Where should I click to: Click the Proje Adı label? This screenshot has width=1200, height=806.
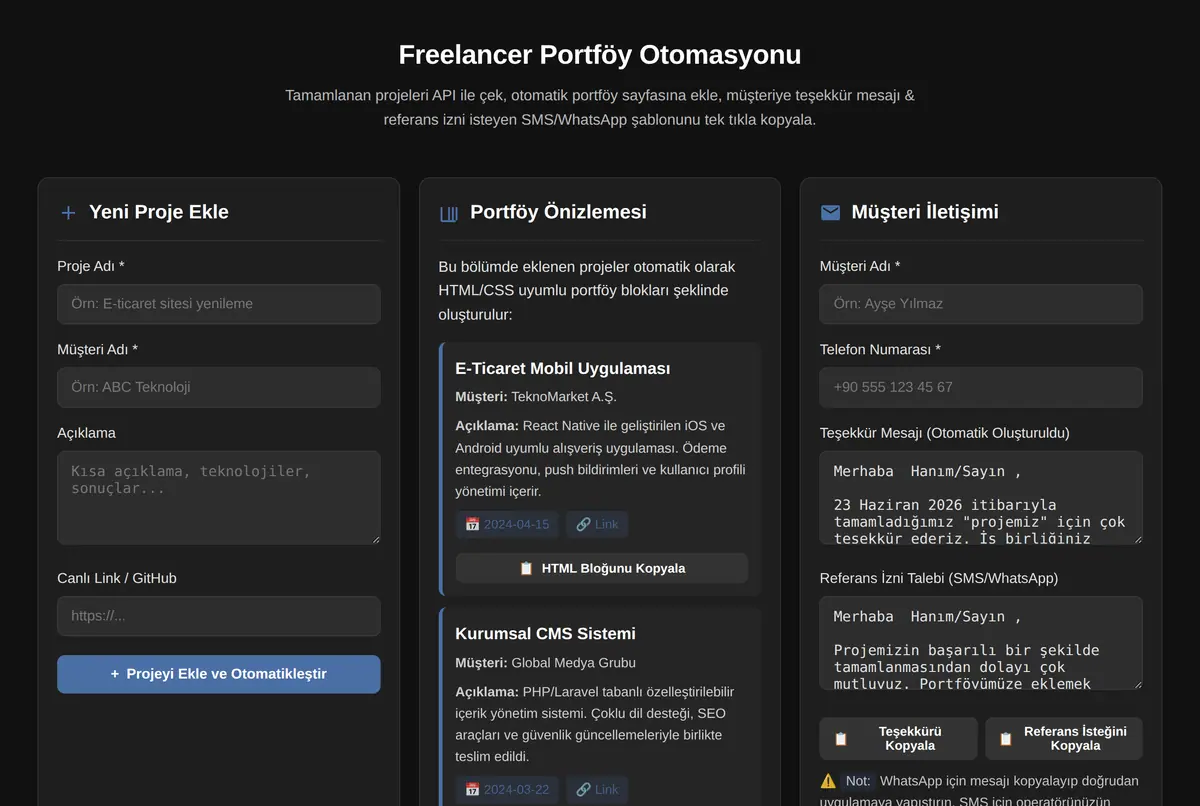click(91, 266)
